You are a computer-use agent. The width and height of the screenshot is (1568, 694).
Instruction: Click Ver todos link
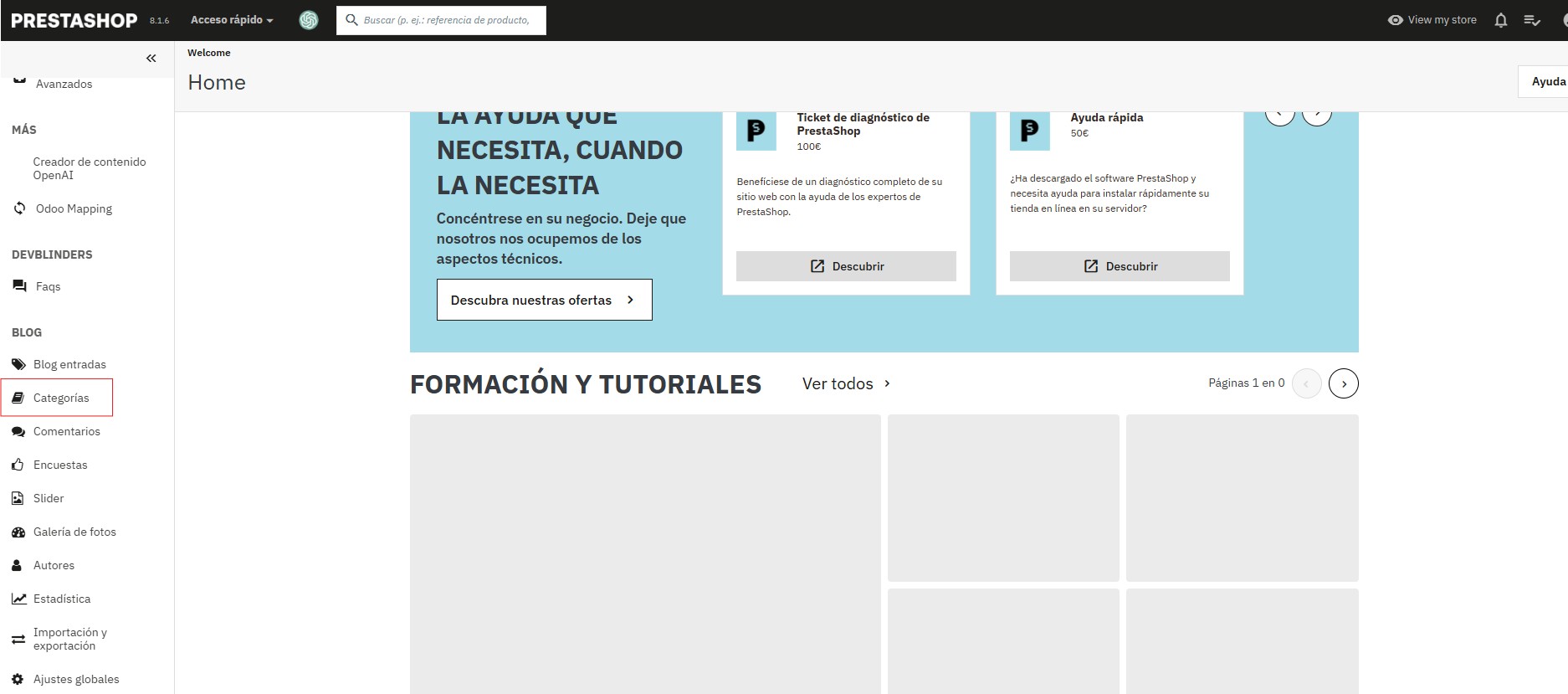pyautogui.click(x=846, y=383)
